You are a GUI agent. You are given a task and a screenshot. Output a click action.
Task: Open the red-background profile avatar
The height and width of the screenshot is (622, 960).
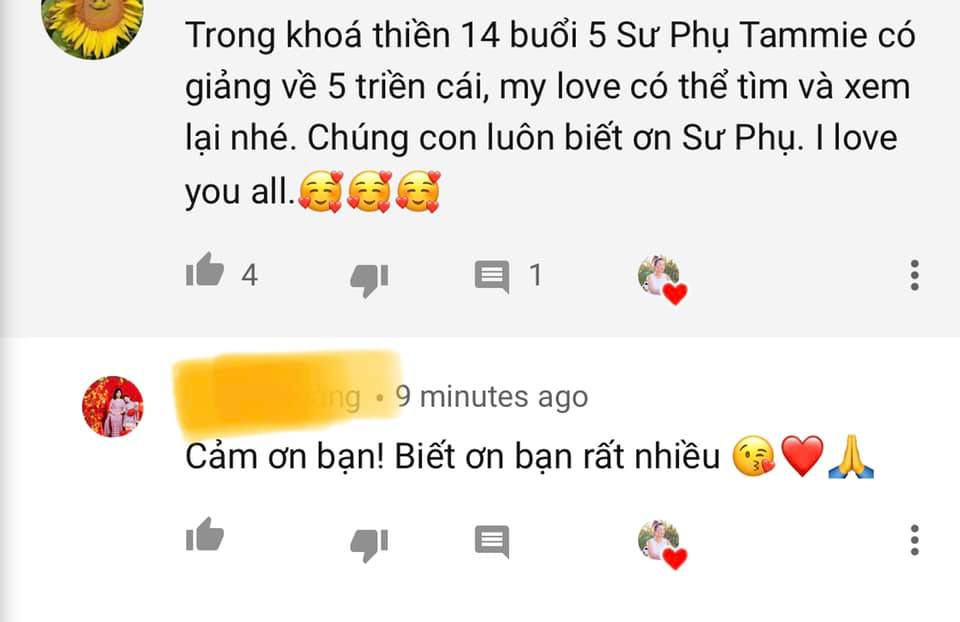[x=113, y=407]
